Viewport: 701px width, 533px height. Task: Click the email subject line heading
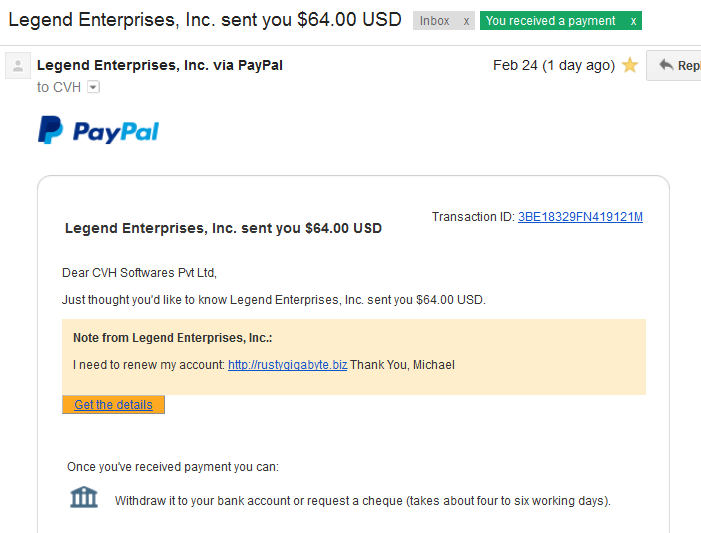click(x=205, y=20)
